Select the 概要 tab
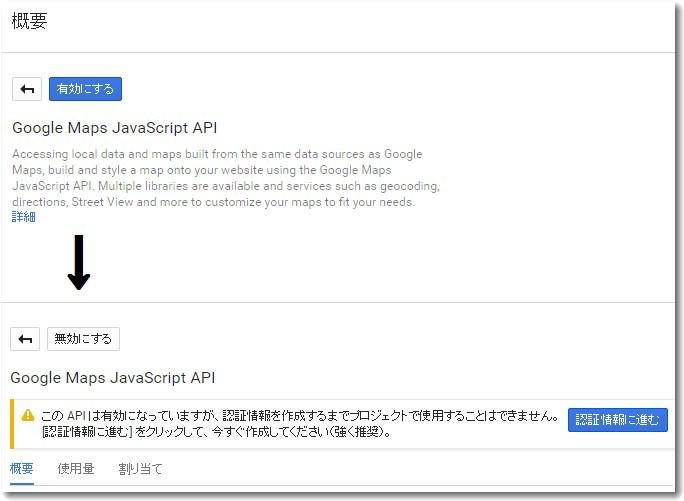 (22, 469)
